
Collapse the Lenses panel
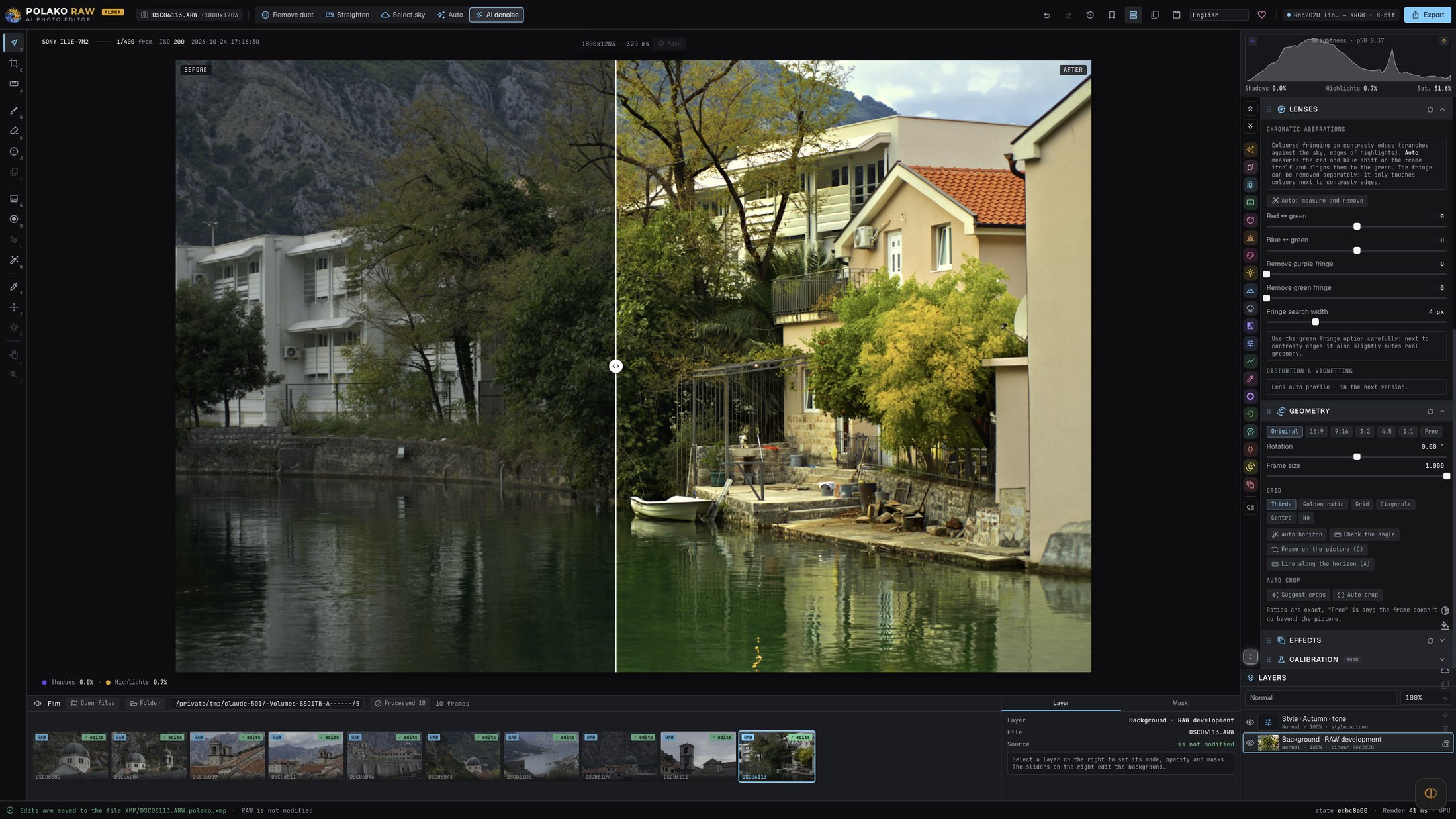(x=1442, y=109)
